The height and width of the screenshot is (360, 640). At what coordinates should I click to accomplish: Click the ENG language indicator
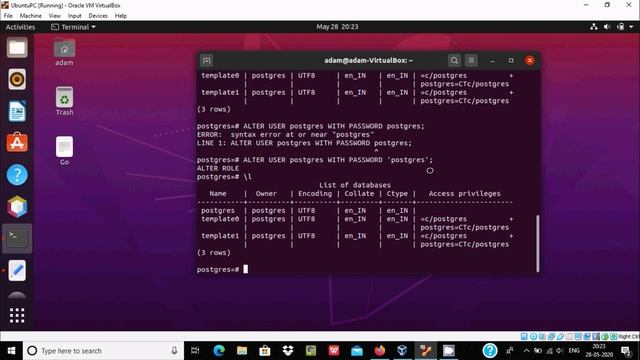coord(574,351)
